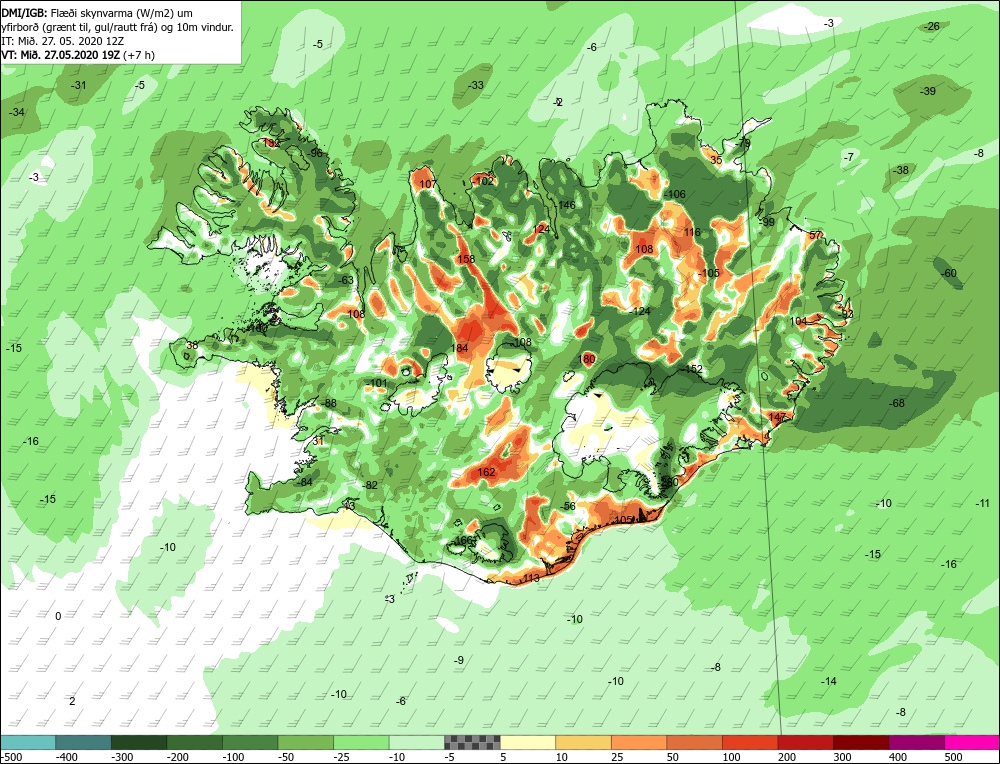
Task: Click the '-101' value in west Iceland
Action: [x=377, y=383]
